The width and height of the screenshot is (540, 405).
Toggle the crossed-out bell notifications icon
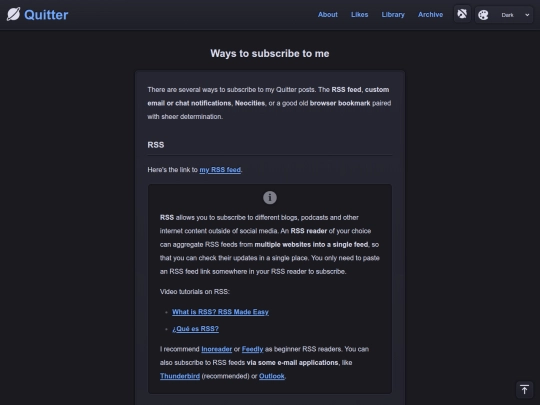(x=462, y=14)
